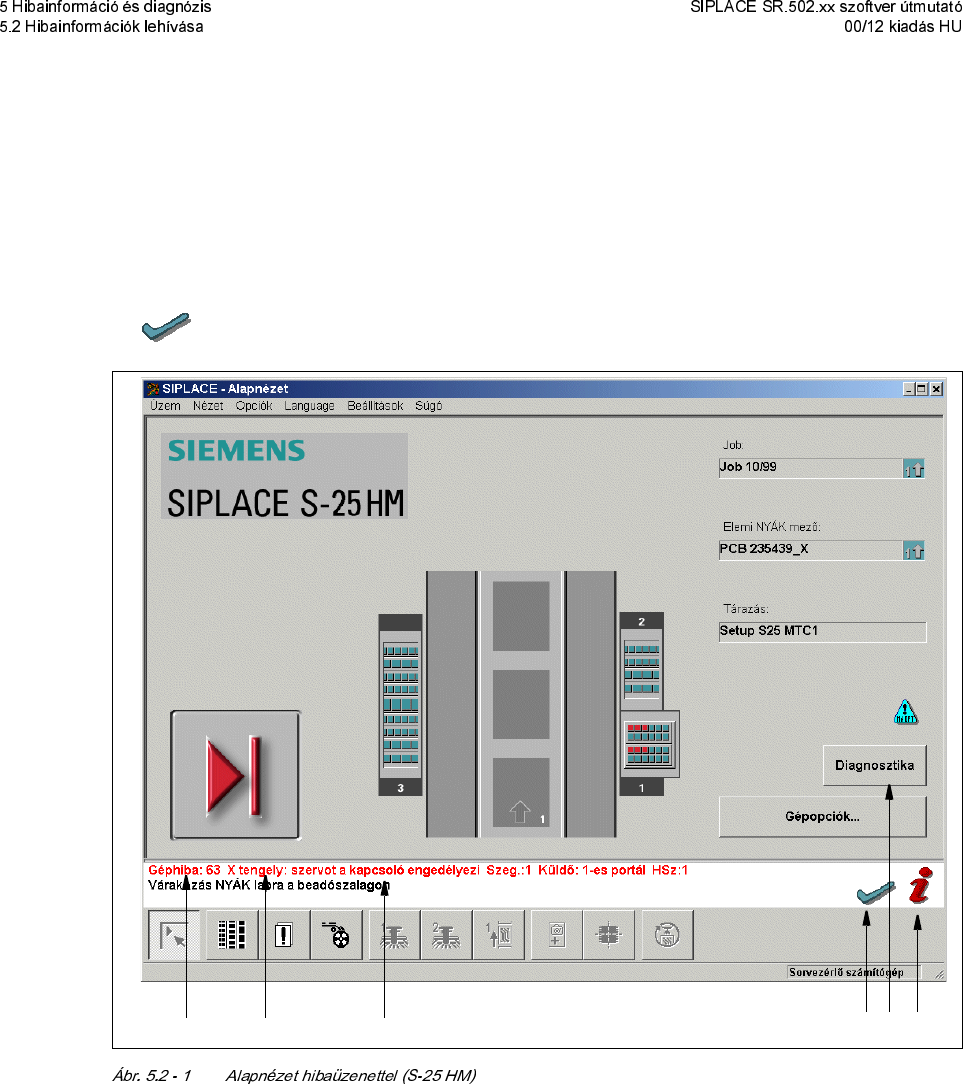Image resolution: width=963 pixels, height=1084 pixels.
Task: Open the Nézet menu
Action: (x=208, y=406)
